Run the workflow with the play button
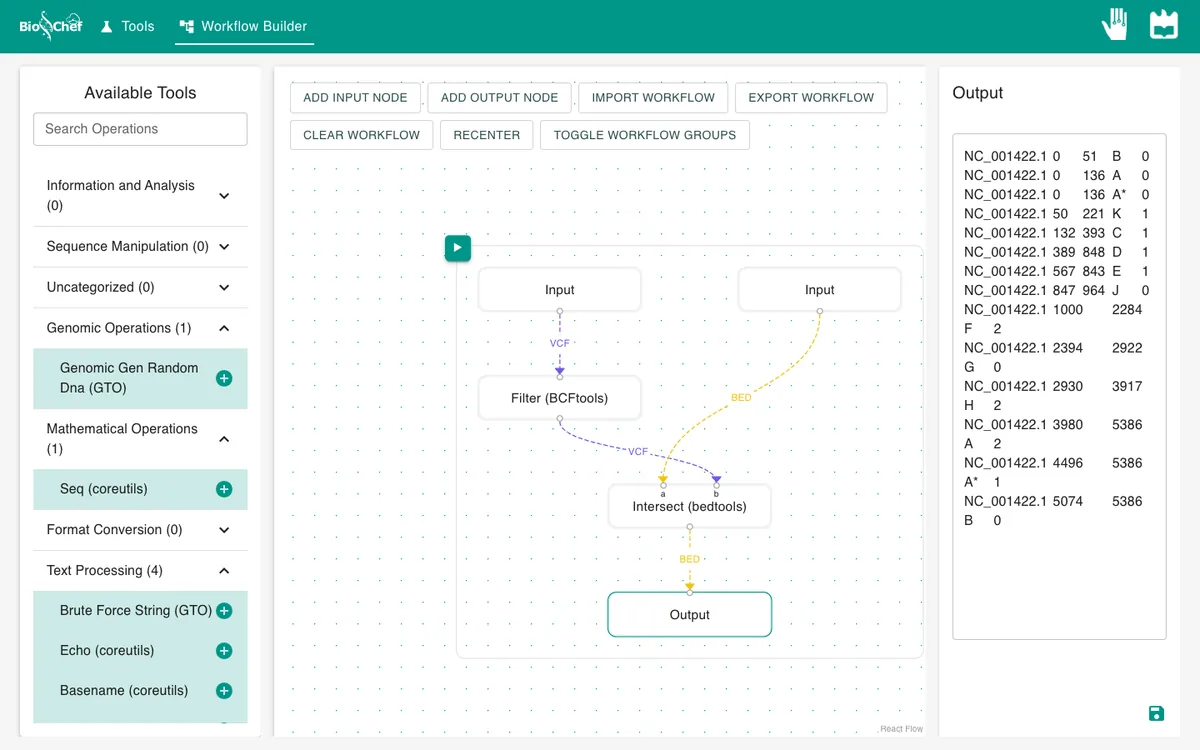 point(458,248)
